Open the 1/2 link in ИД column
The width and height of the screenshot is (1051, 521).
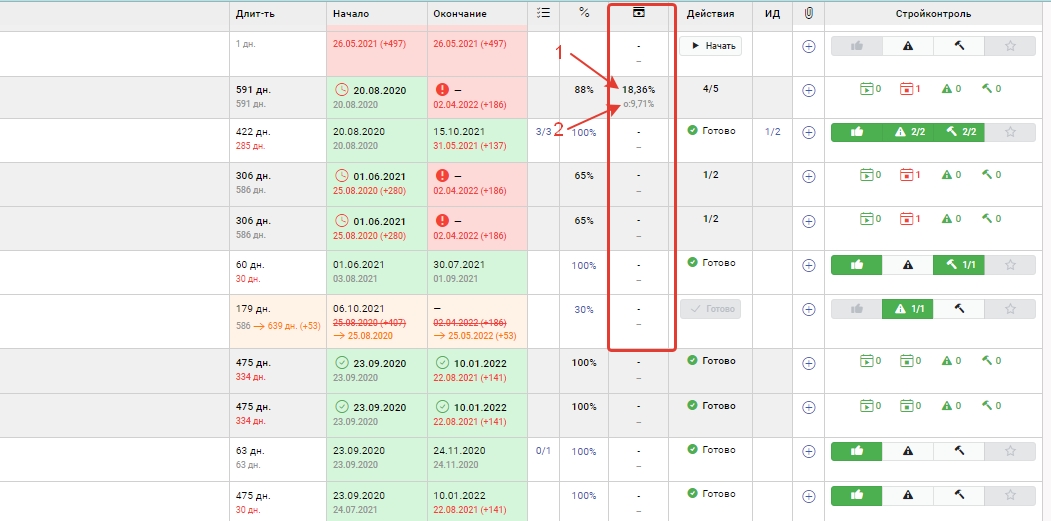tap(772, 131)
